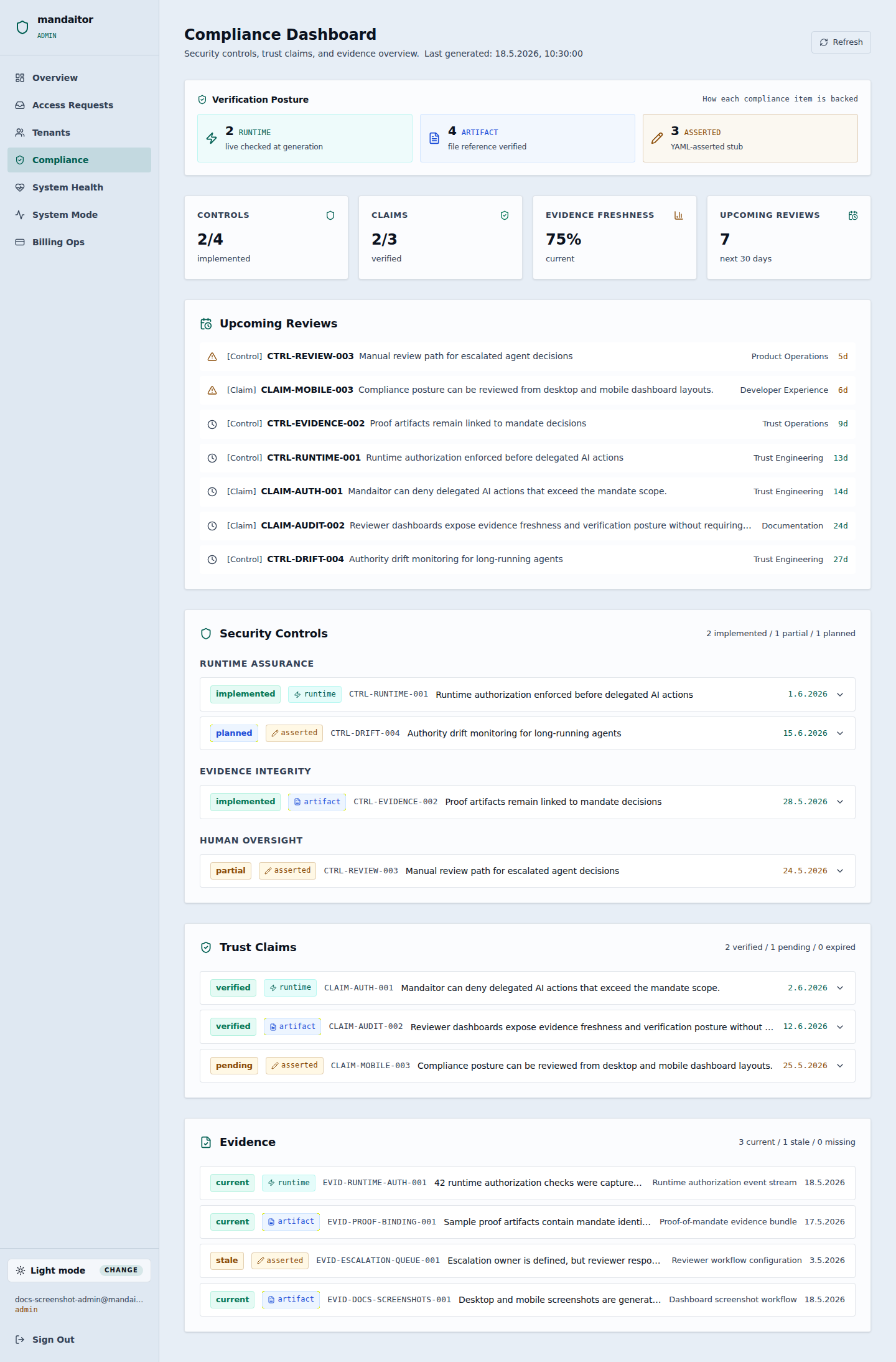Click '3 current / 1 stale / 0 missing' summary
The image size is (896, 1362).
tap(796, 1142)
